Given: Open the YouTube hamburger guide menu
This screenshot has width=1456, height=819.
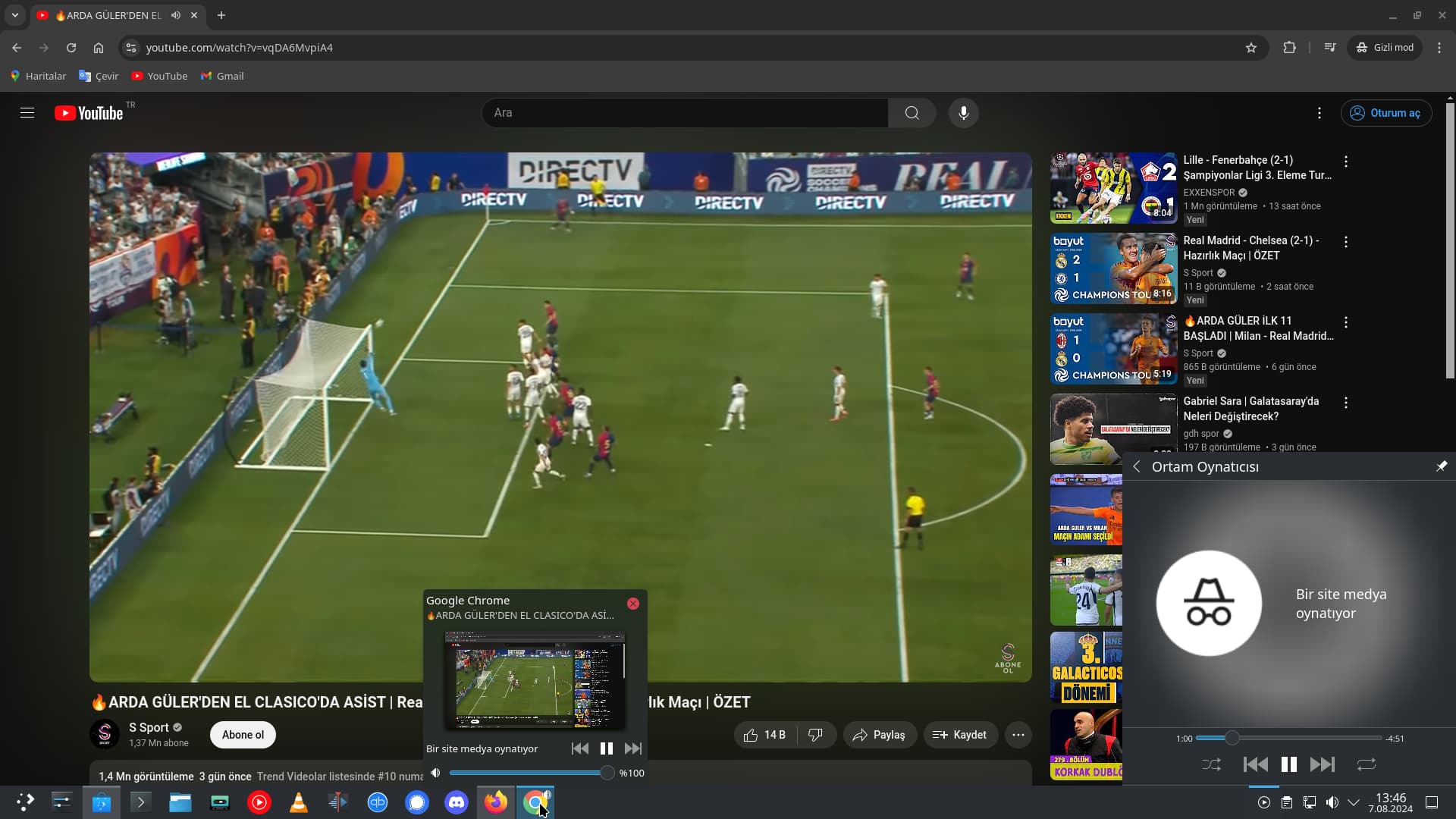Looking at the screenshot, I should pos(27,113).
